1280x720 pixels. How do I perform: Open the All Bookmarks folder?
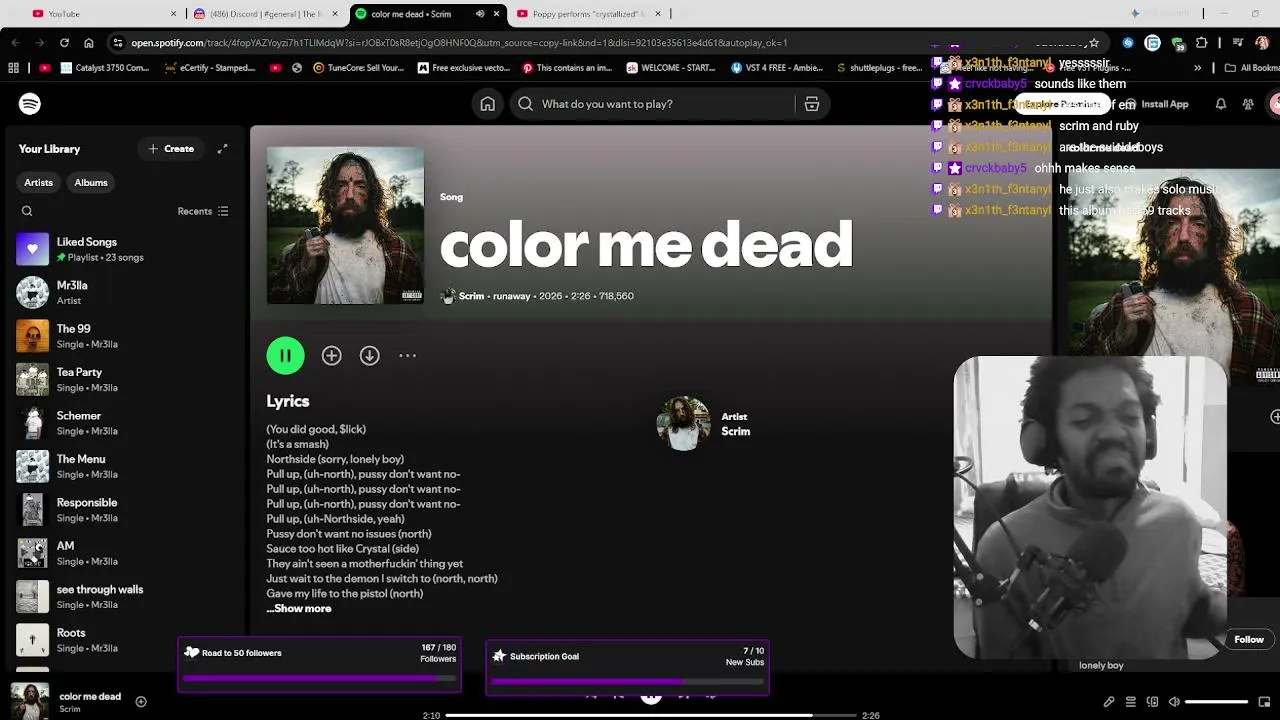(1251, 68)
